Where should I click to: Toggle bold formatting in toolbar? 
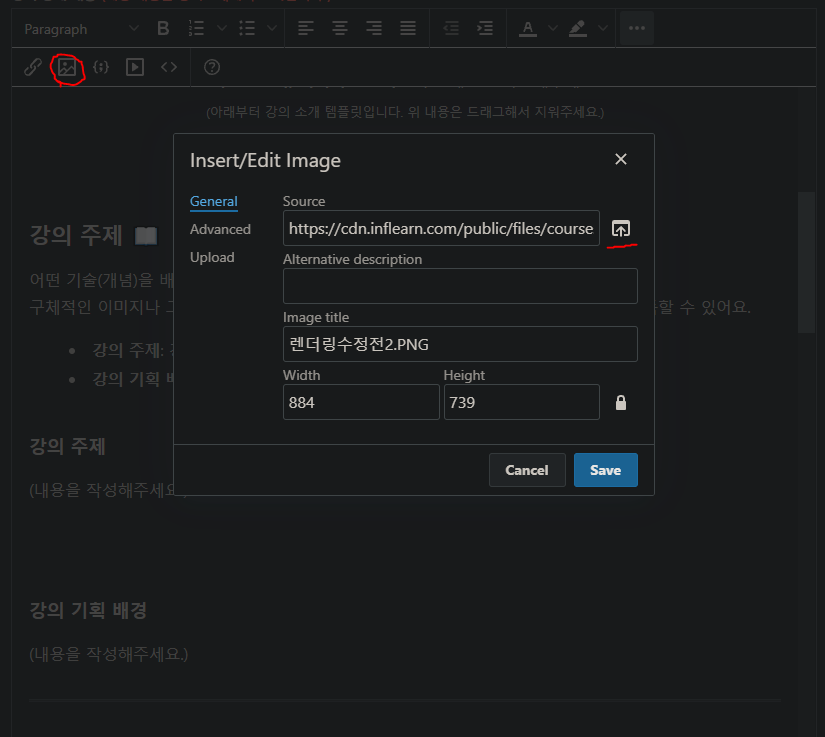click(163, 28)
